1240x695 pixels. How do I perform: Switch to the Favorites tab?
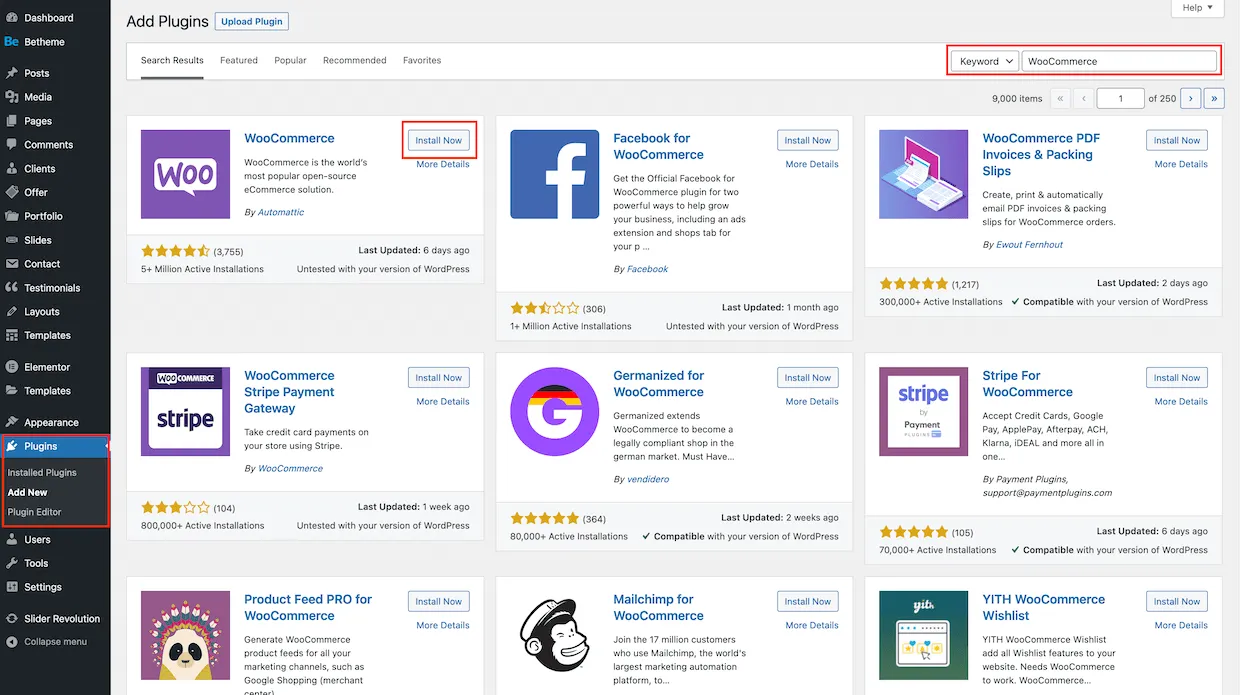point(422,61)
